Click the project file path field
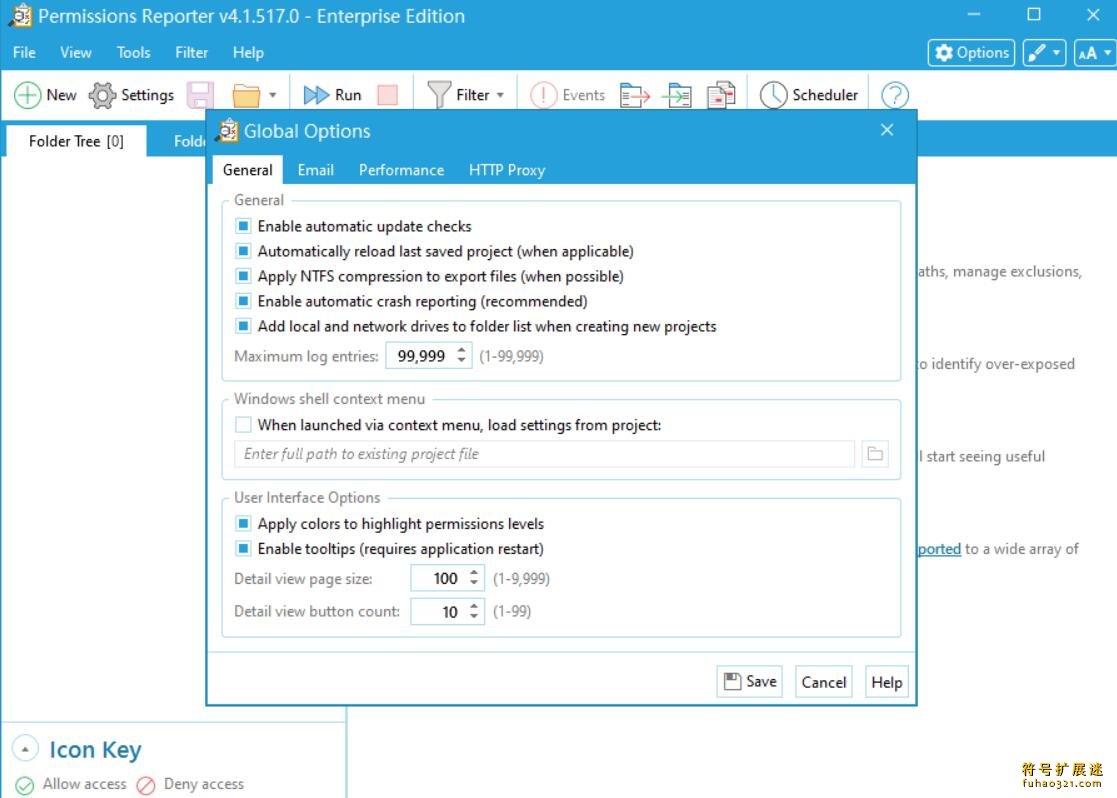The width and height of the screenshot is (1117, 798). pos(544,454)
